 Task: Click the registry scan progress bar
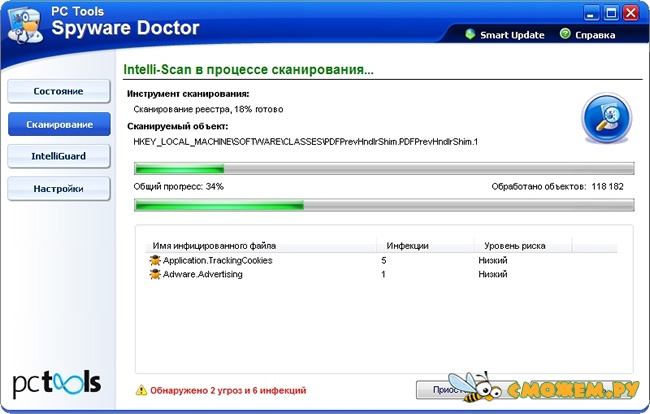(x=384, y=169)
